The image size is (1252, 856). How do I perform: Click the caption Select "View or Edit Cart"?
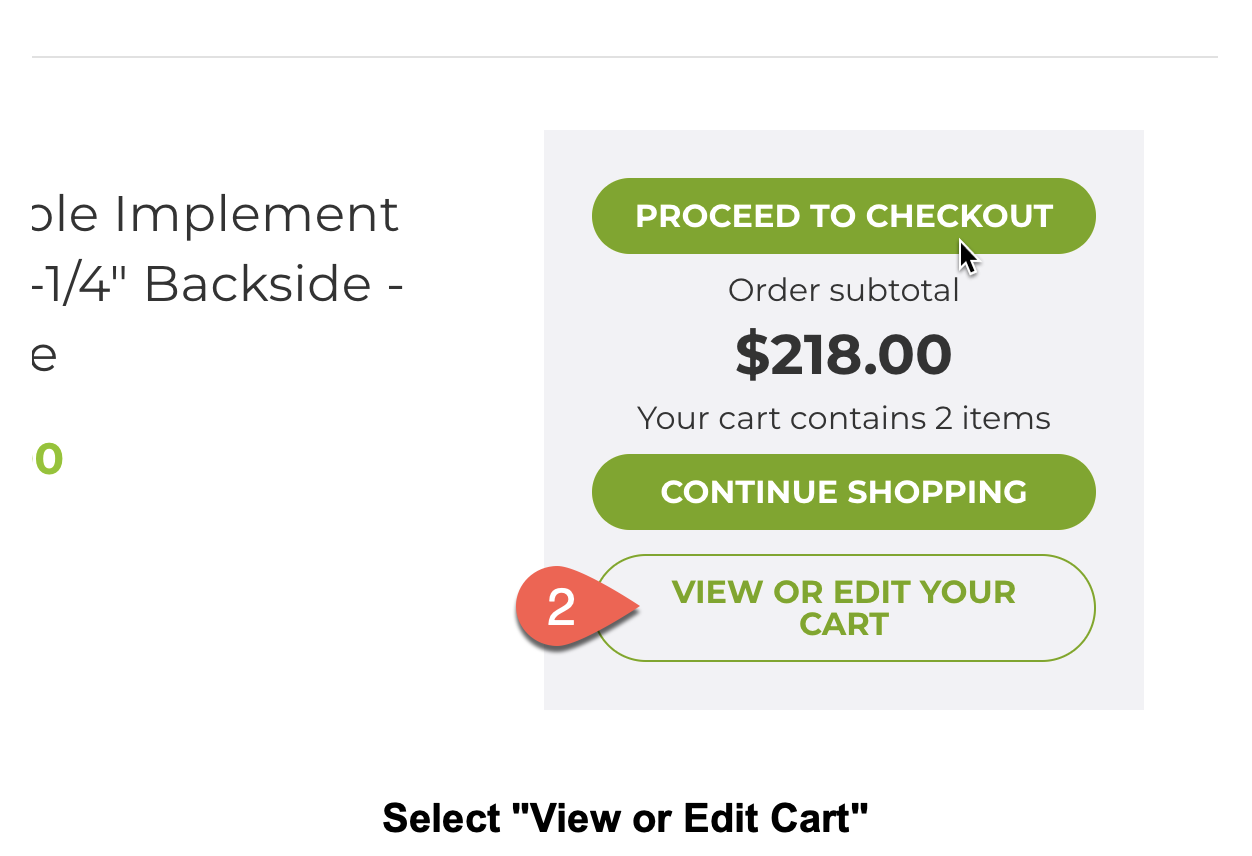[x=625, y=818]
